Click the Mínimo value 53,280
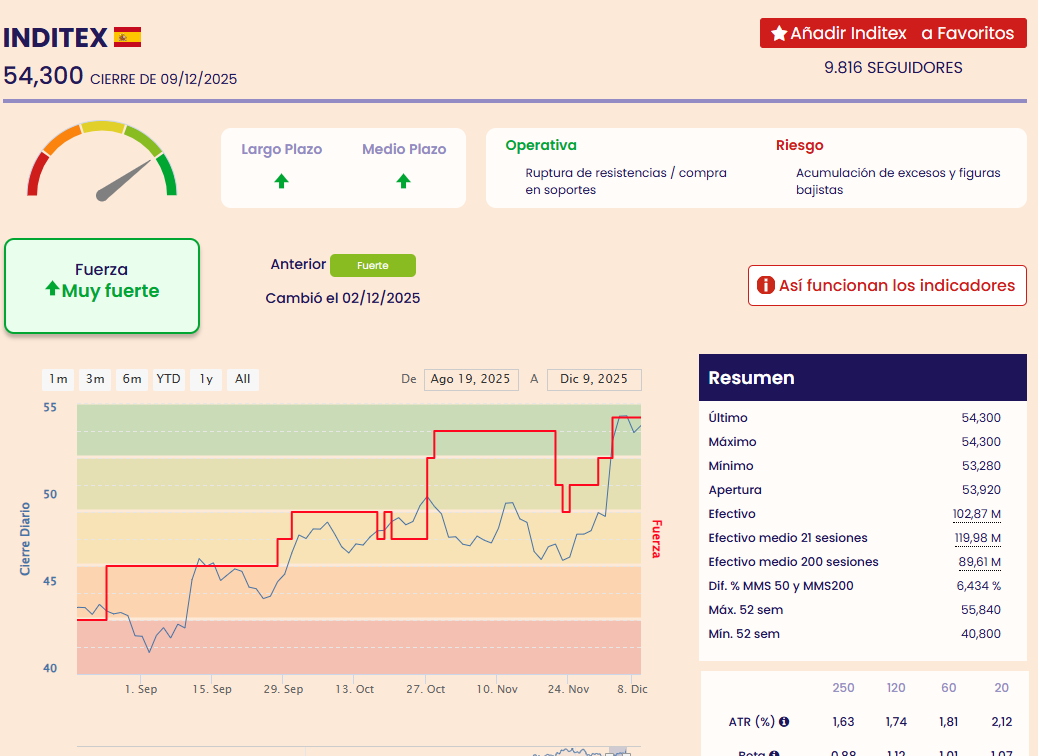 pos(981,465)
